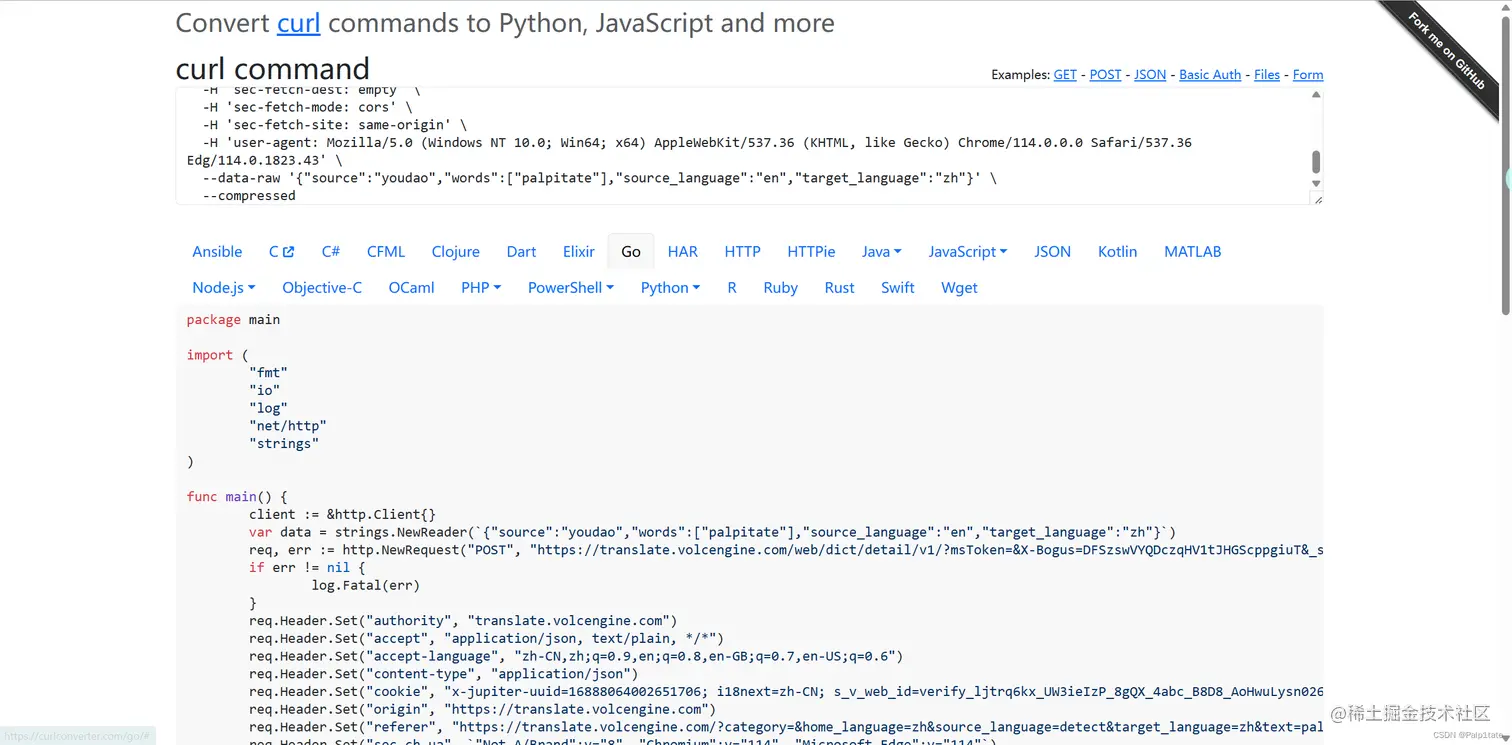Screen dimensions: 1512x745
Task: Load the JSON example
Action: [x=1150, y=75]
